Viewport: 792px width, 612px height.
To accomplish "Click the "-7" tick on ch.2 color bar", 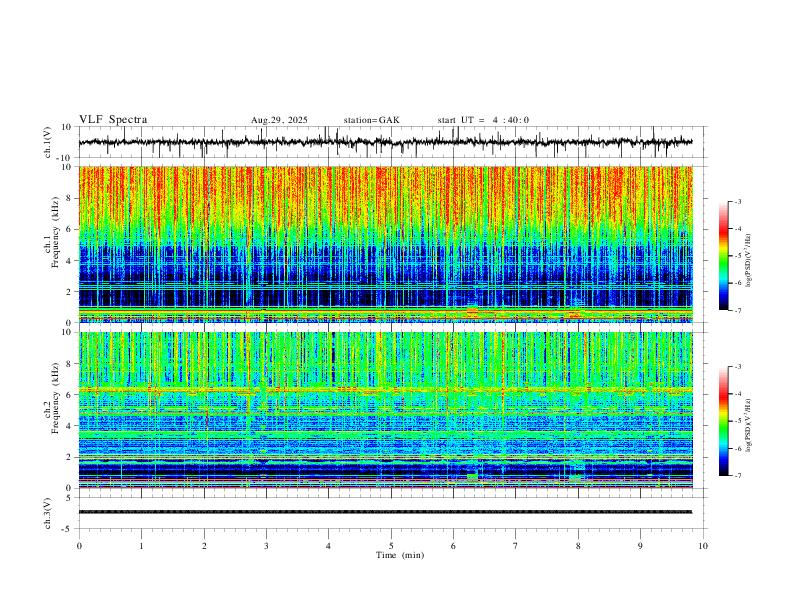I will [x=737, y=476].
